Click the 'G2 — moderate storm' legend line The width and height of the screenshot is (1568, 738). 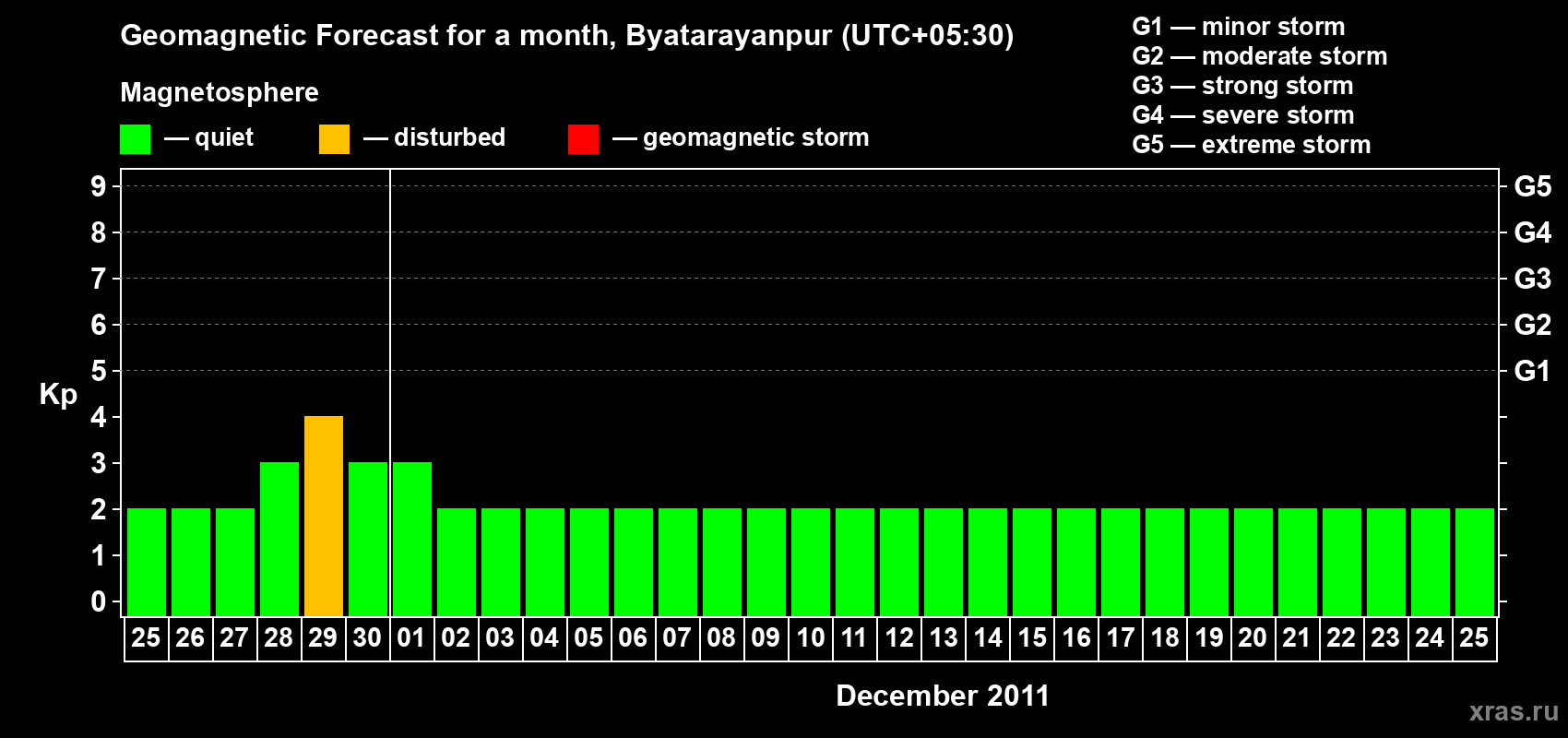[x=1260, y=56]
